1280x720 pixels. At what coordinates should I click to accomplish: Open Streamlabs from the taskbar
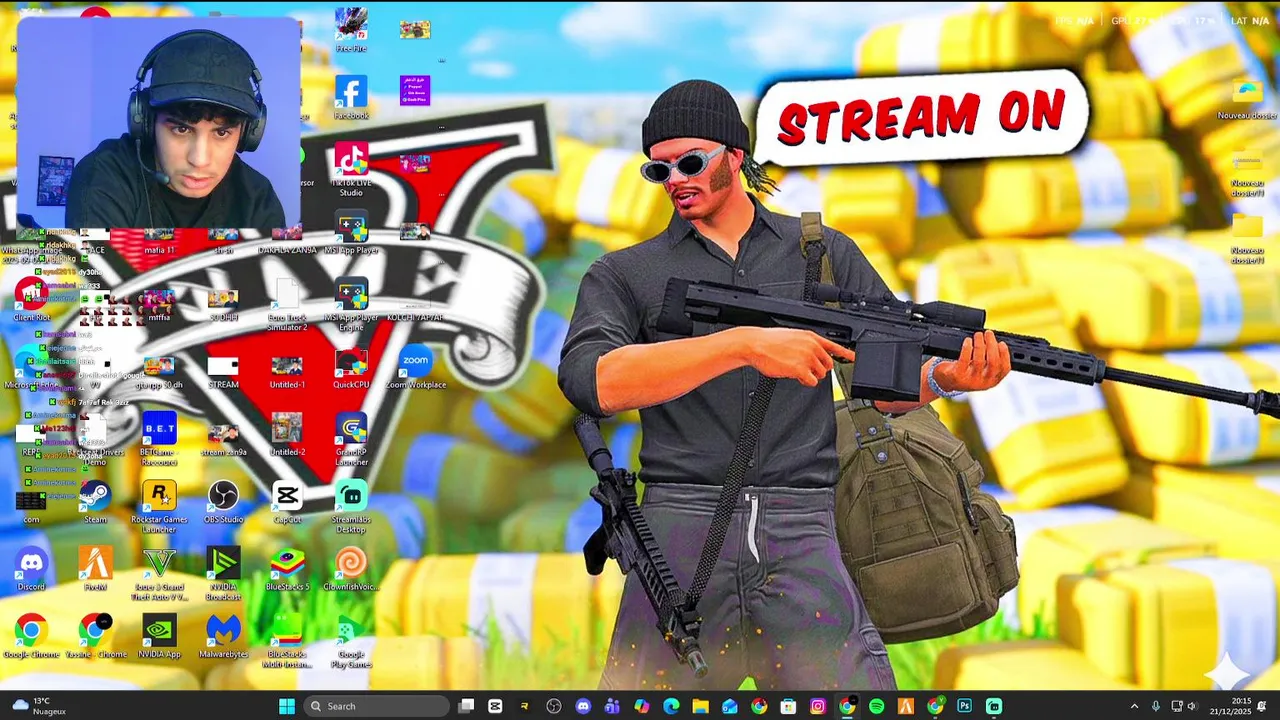pos(994,706)
